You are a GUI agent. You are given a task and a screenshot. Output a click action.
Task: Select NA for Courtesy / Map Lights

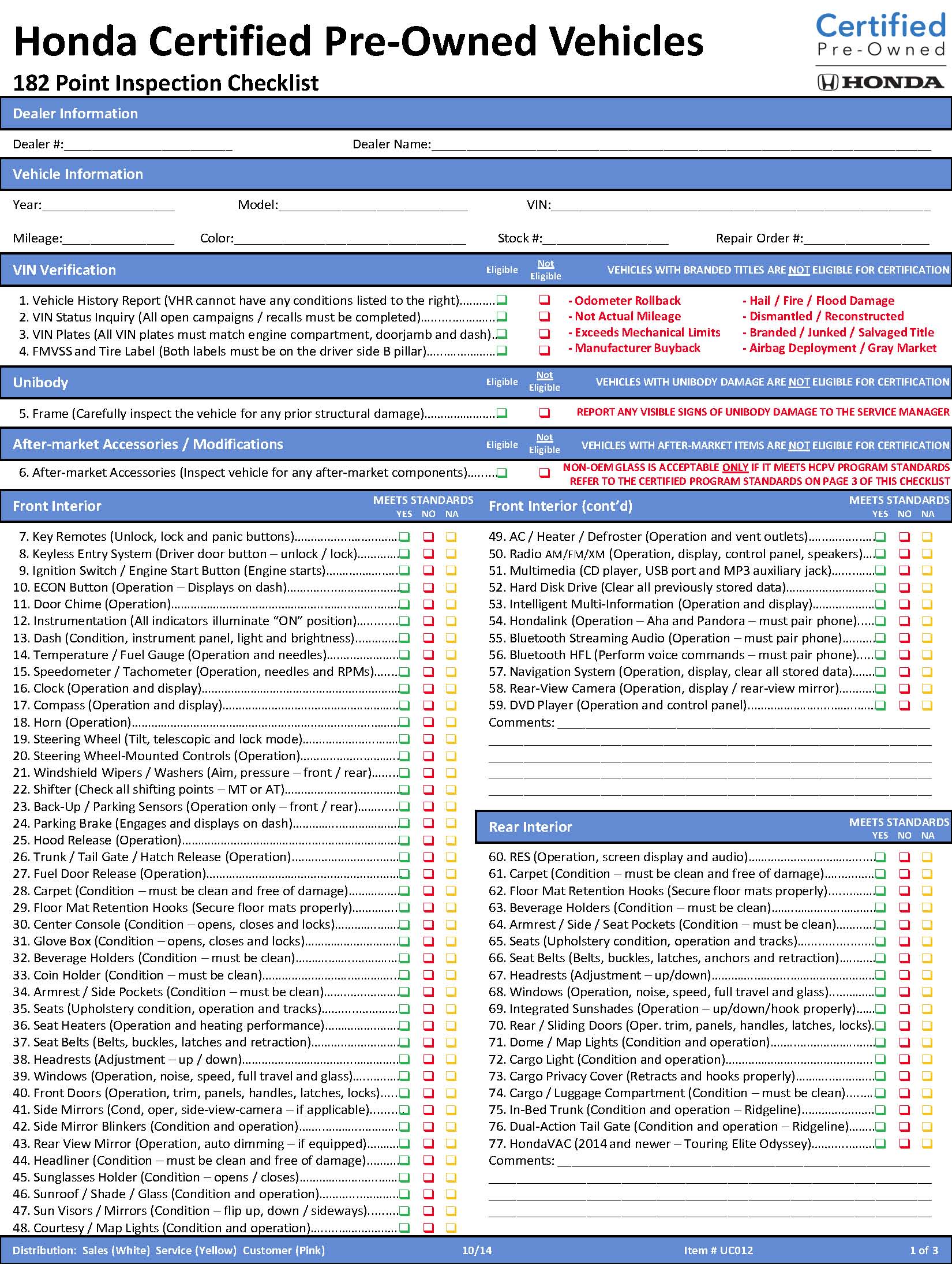[451, 1228]
